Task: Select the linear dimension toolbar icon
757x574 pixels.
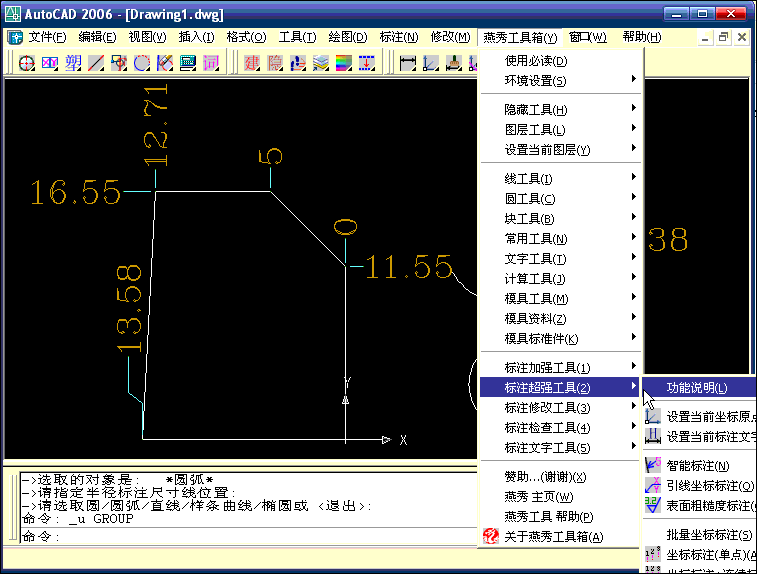Action: [408, 63]
